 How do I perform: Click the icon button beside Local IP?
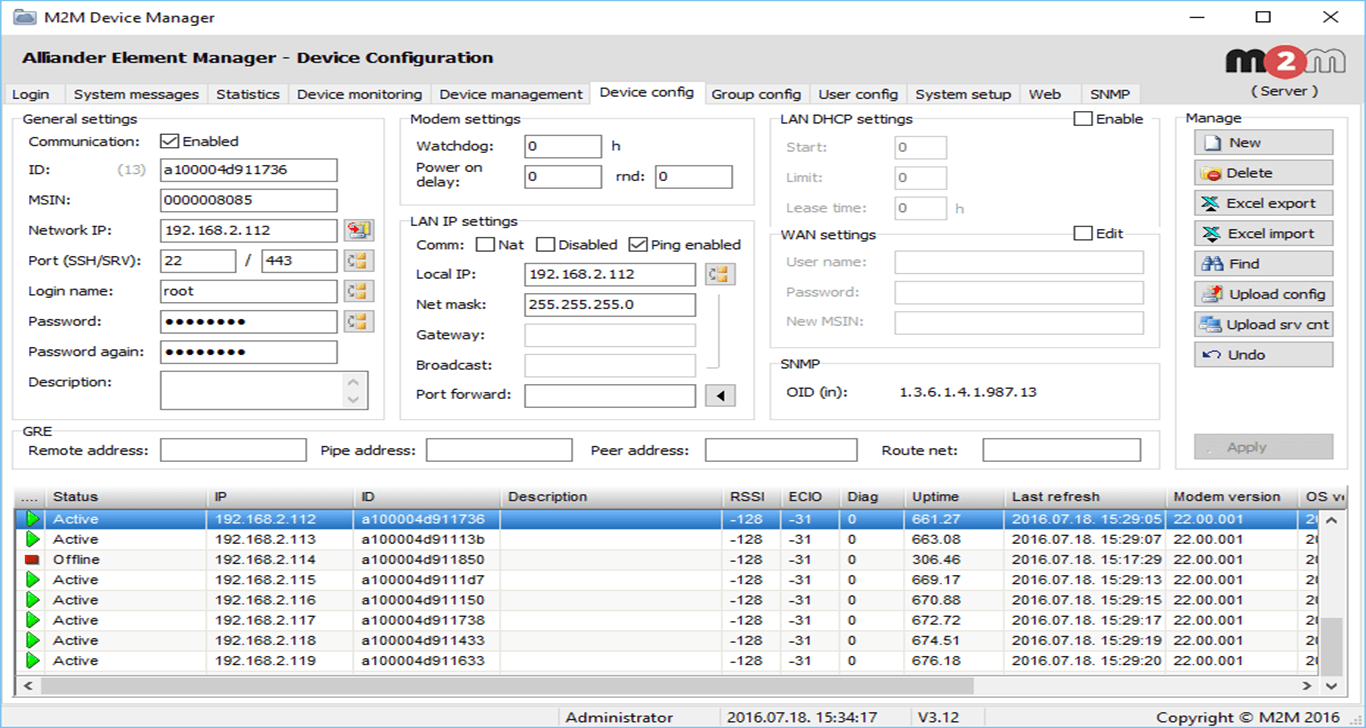point(720,274)
